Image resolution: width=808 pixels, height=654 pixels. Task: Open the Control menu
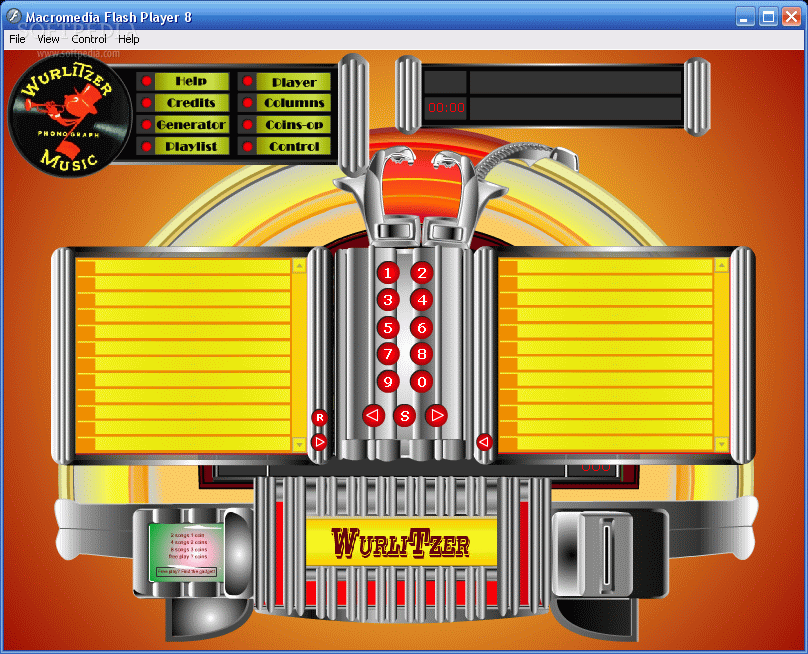tap(89, 39)
